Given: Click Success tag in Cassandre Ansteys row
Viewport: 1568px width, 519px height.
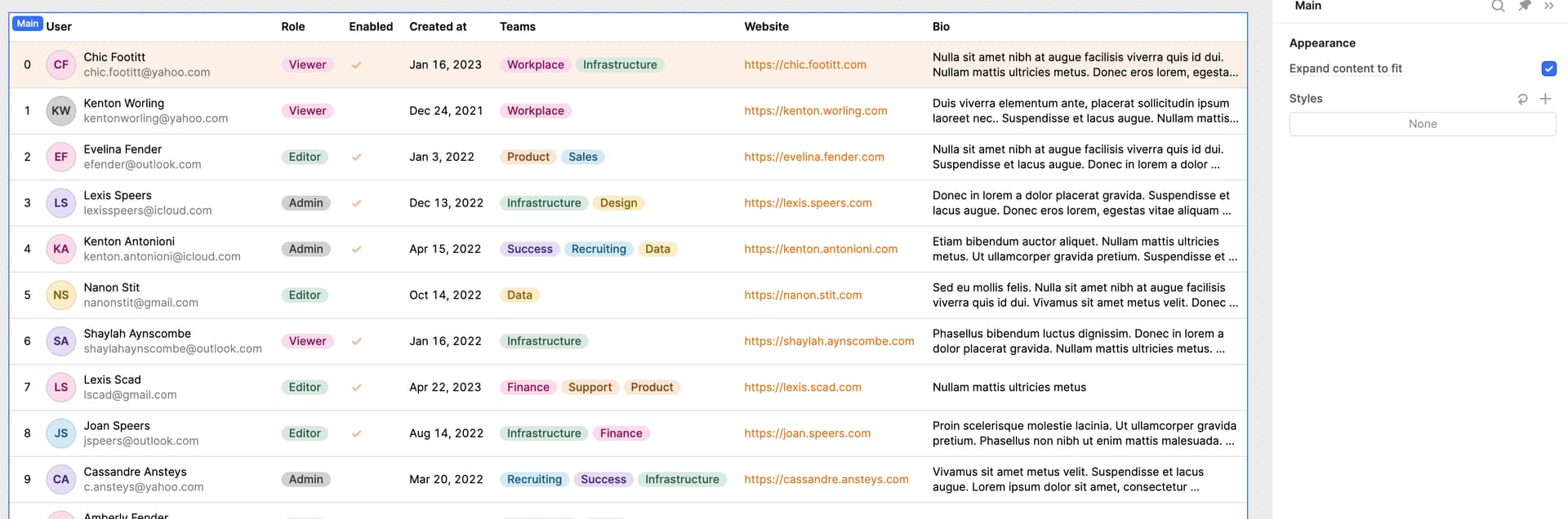Looking at the screenshot, I should pyautogui.click(x=604, y=480).
